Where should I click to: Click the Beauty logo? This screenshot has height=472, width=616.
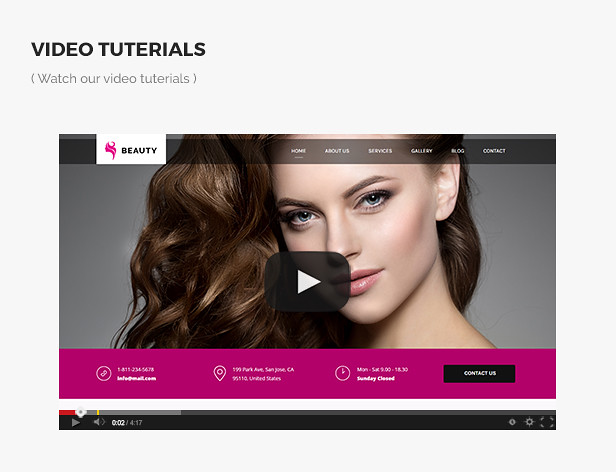coord(131,151)
